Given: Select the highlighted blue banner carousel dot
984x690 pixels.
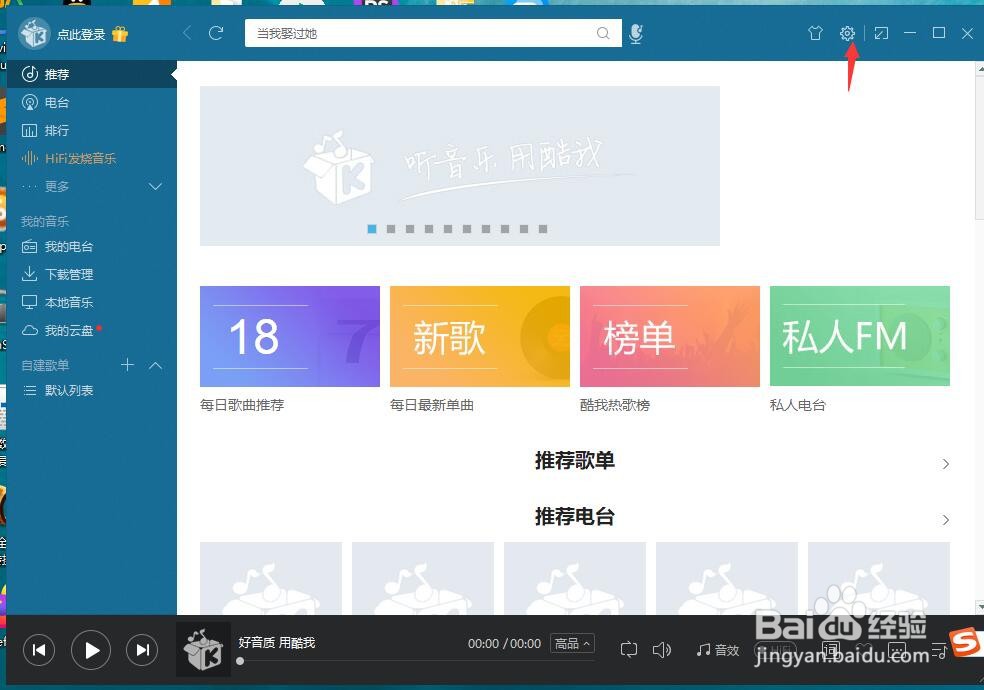Looking at the screenshot, I should 372,229.
